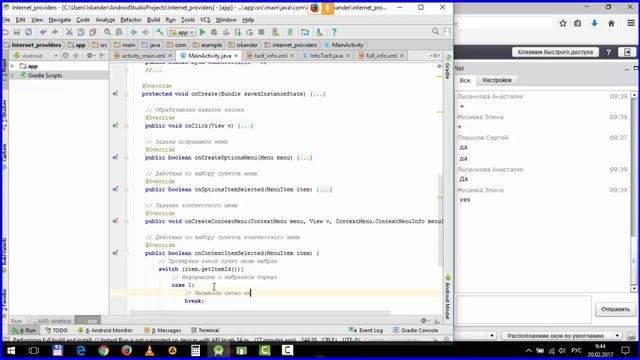
Task: Expand the folded onClick method body
Action: coord(245,126)
